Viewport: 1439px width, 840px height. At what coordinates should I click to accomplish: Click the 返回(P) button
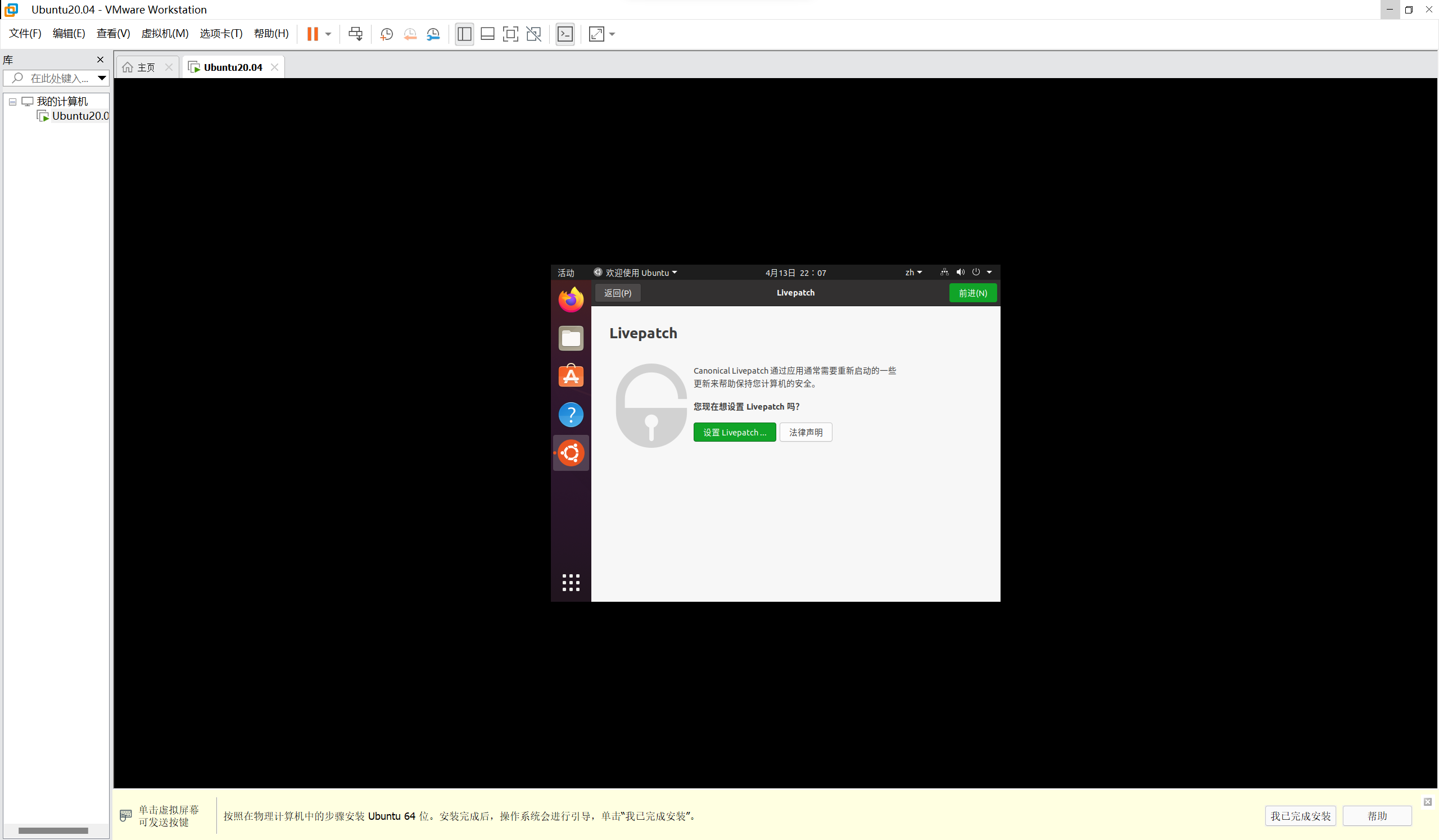tap(617, 293)
